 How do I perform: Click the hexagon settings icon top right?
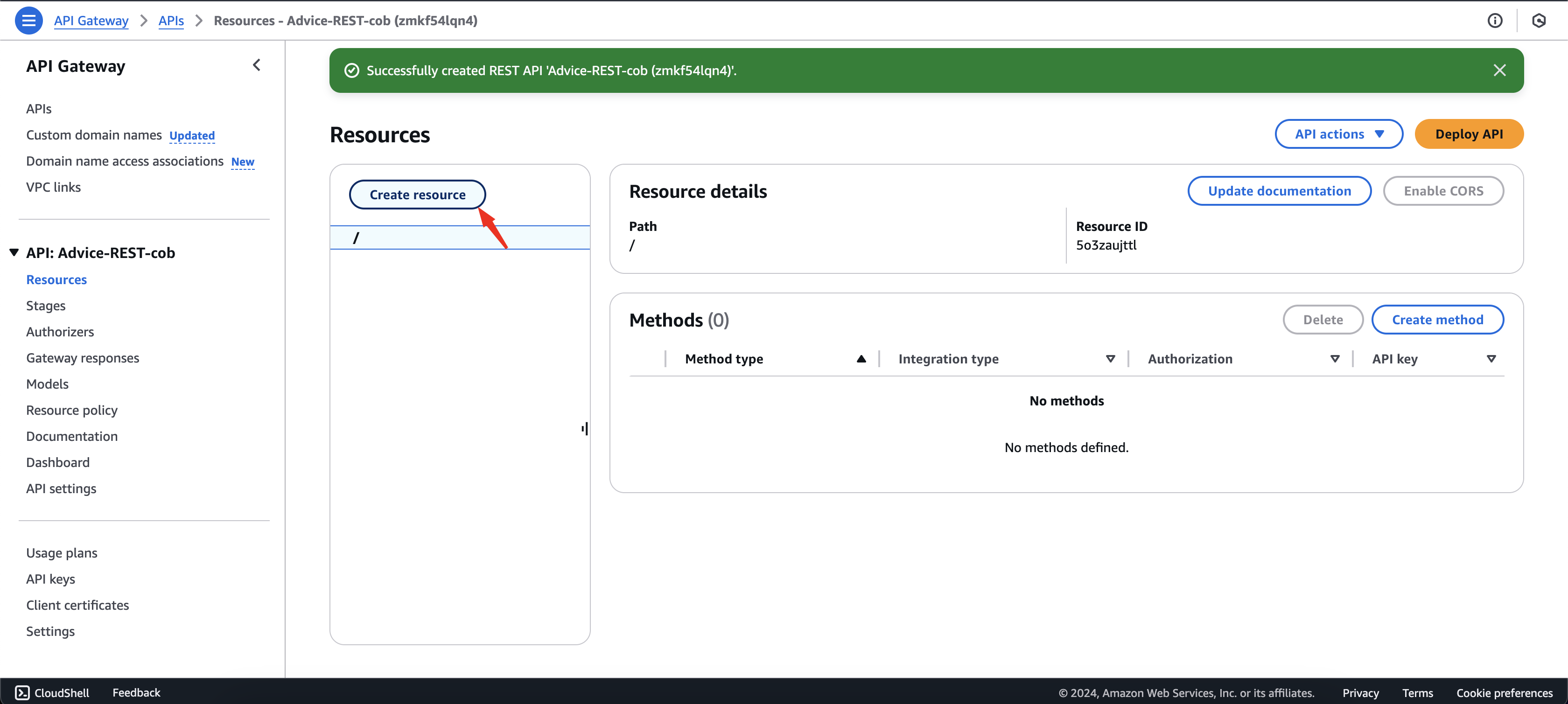click(1539, 21)
